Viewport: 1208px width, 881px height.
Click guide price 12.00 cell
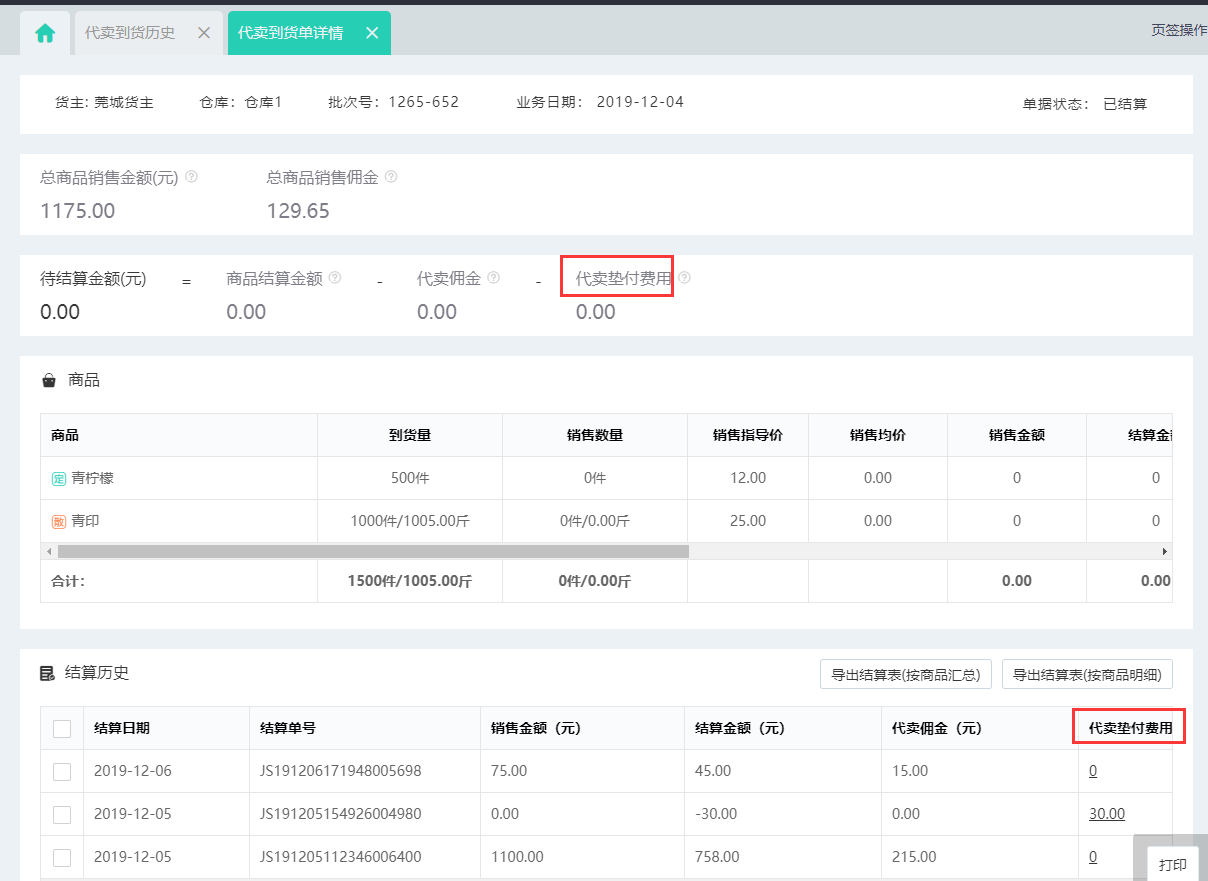[x=748, y=478]
